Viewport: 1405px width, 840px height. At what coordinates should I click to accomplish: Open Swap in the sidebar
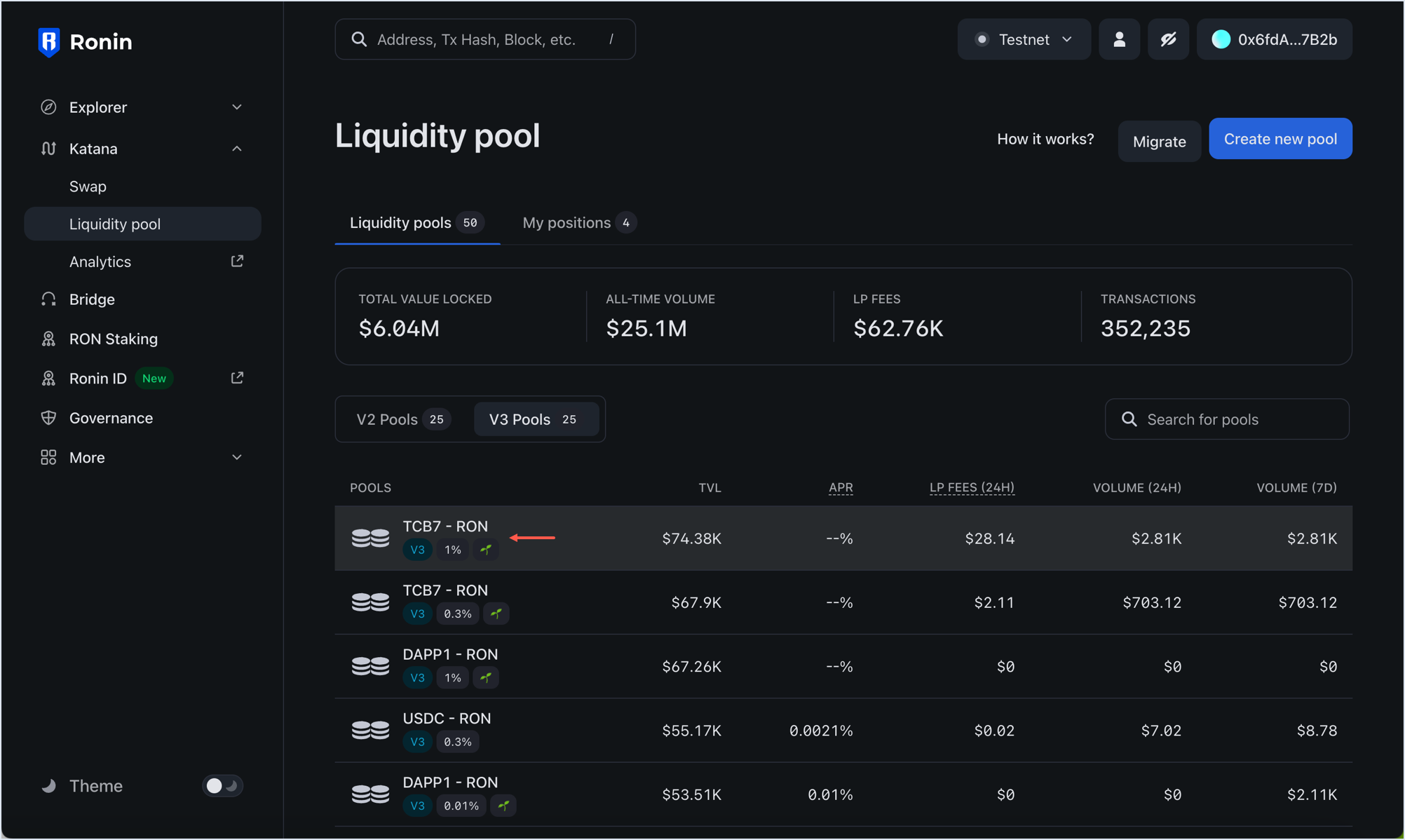coord(88,187)
